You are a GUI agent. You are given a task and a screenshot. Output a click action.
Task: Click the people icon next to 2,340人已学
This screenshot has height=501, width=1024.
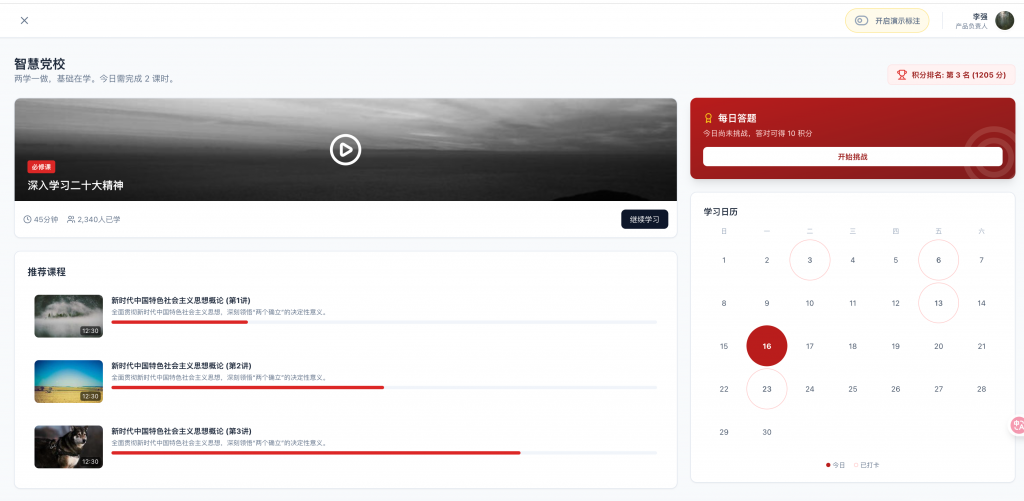coord(71,219)
